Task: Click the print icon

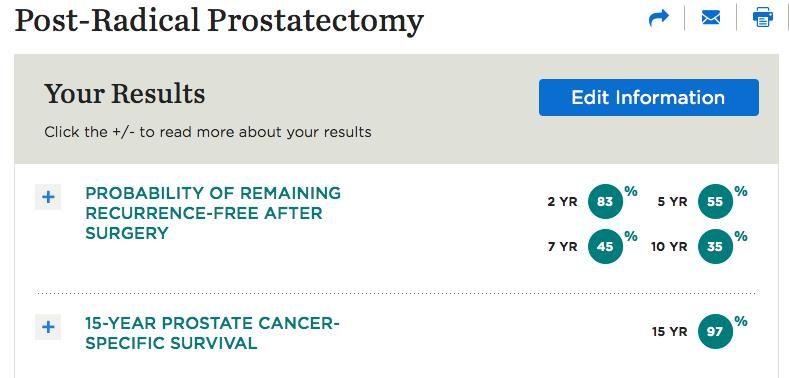Action: coord(763,18)
